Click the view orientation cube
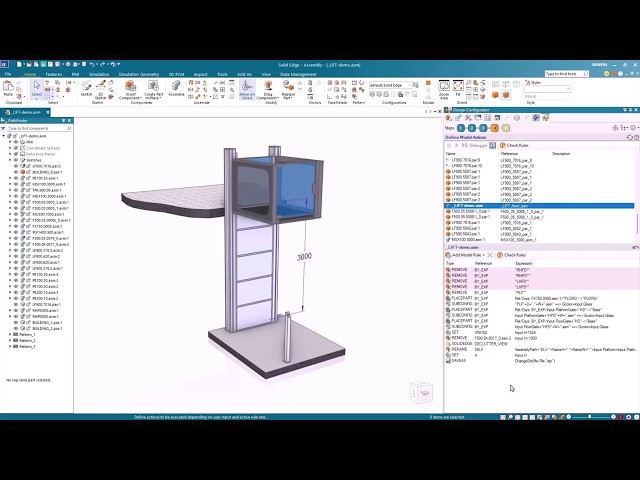Image resolution: width=640 pixels, height=480 pixels. pos(421,393)
